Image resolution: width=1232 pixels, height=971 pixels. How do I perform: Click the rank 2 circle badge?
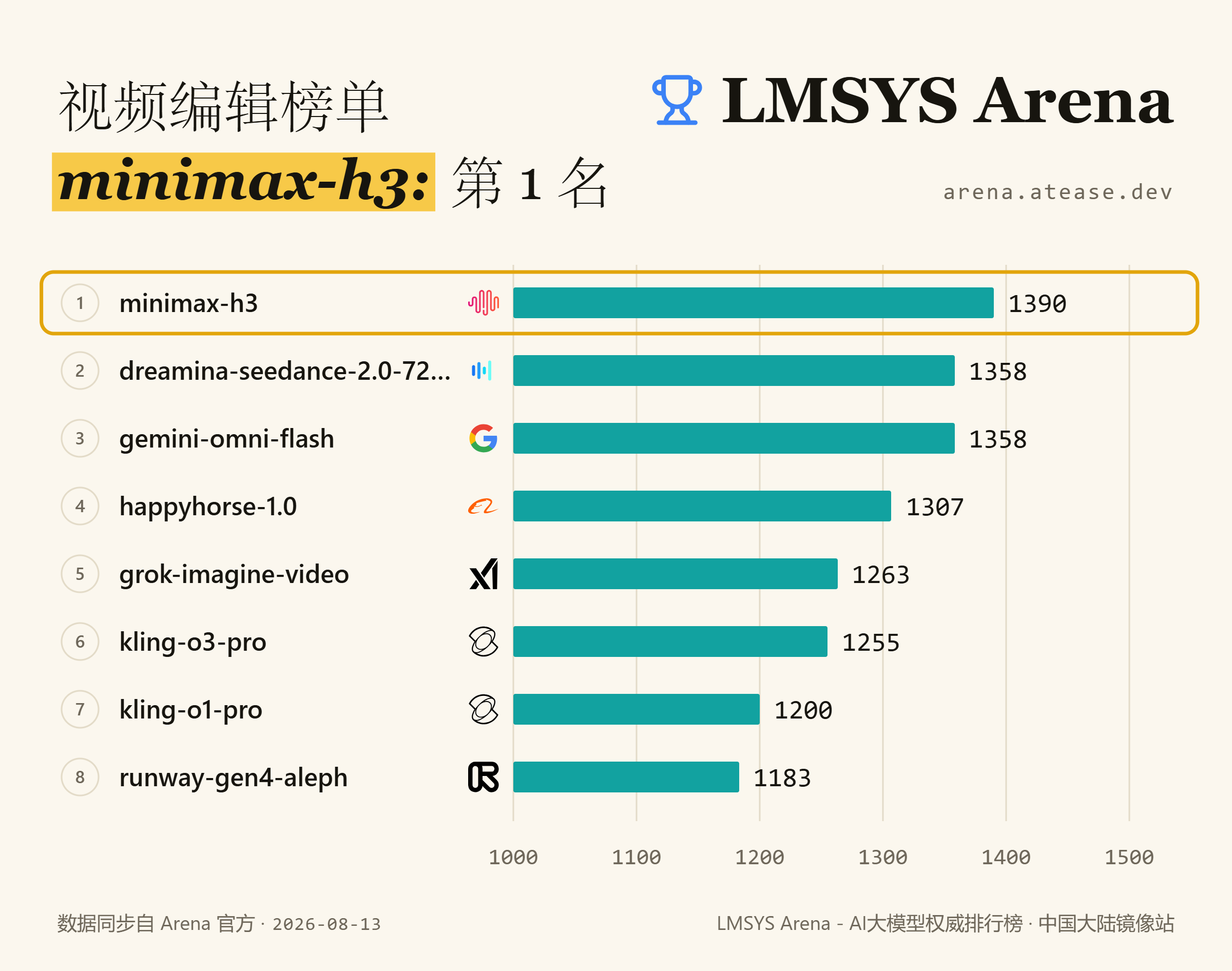[80, 371]
